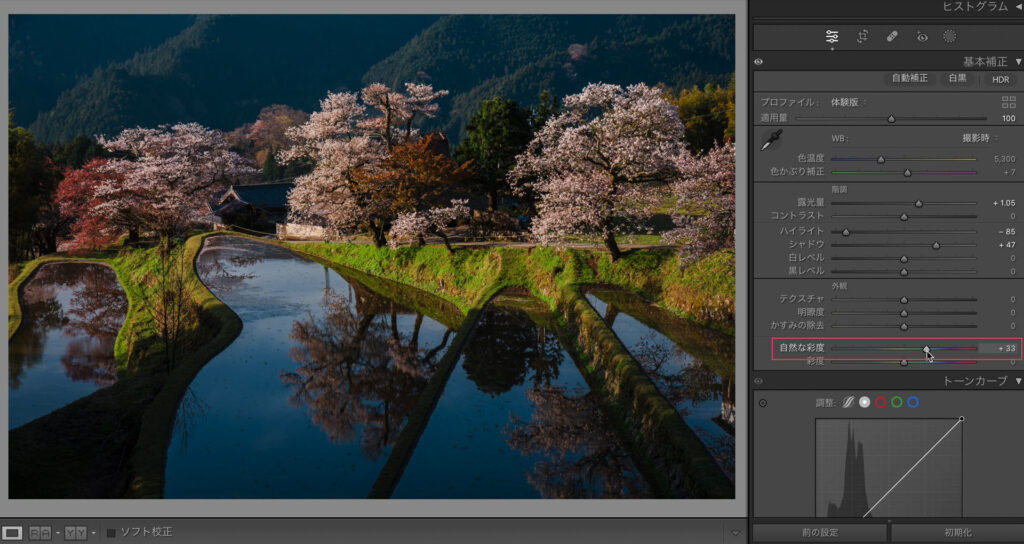Open the profile browser grid icon
Screen dimensions: 1024x544
click(x=1008, y=102)
